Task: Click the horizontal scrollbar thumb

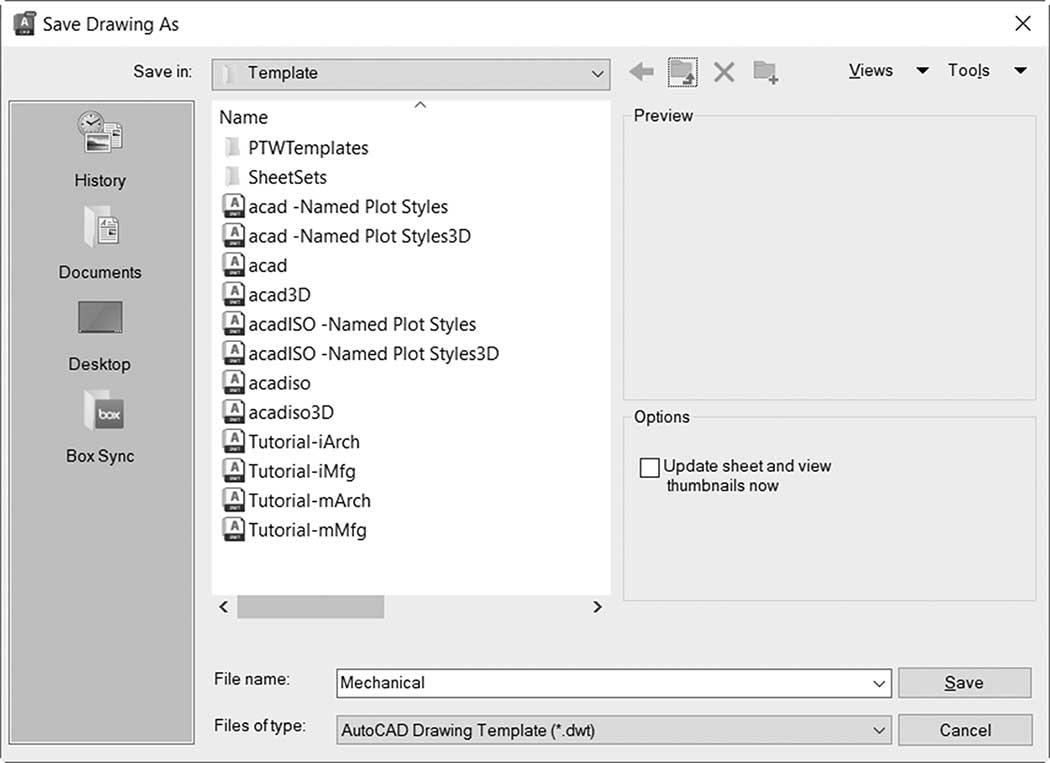Action: [x=311, y=607]
